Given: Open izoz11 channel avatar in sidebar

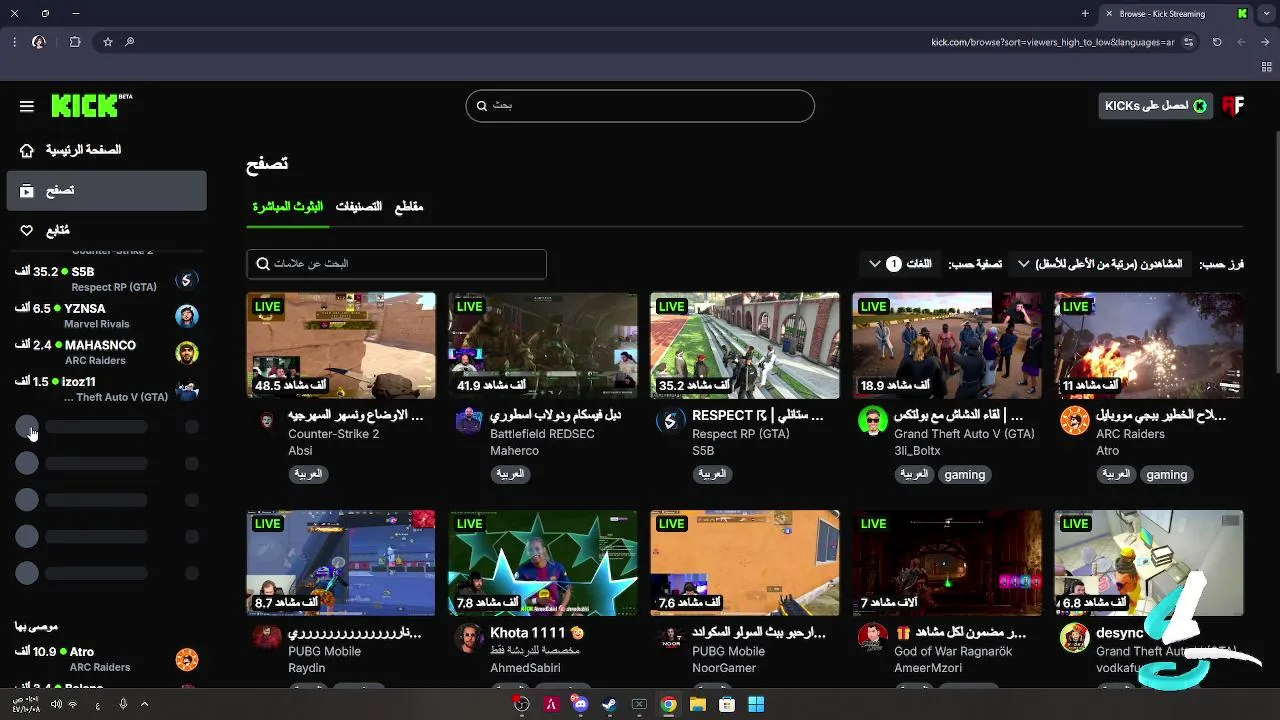Looking at the screenshot, I should coord(187,389).
